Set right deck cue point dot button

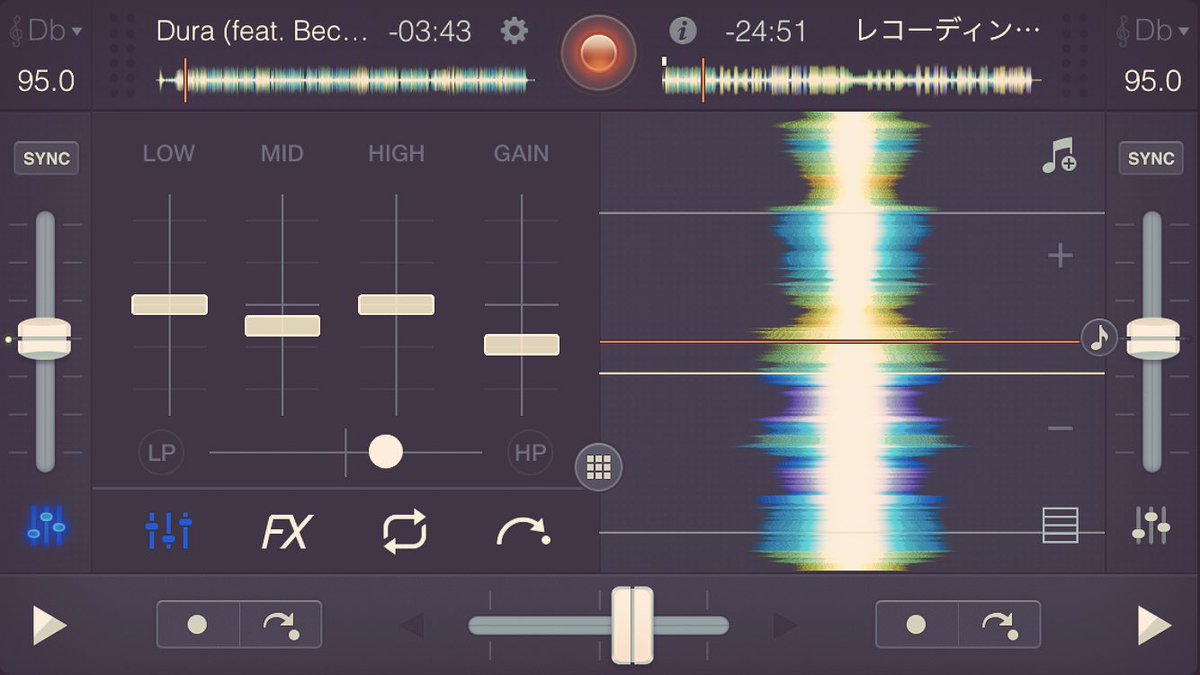[x=917, y=624]
